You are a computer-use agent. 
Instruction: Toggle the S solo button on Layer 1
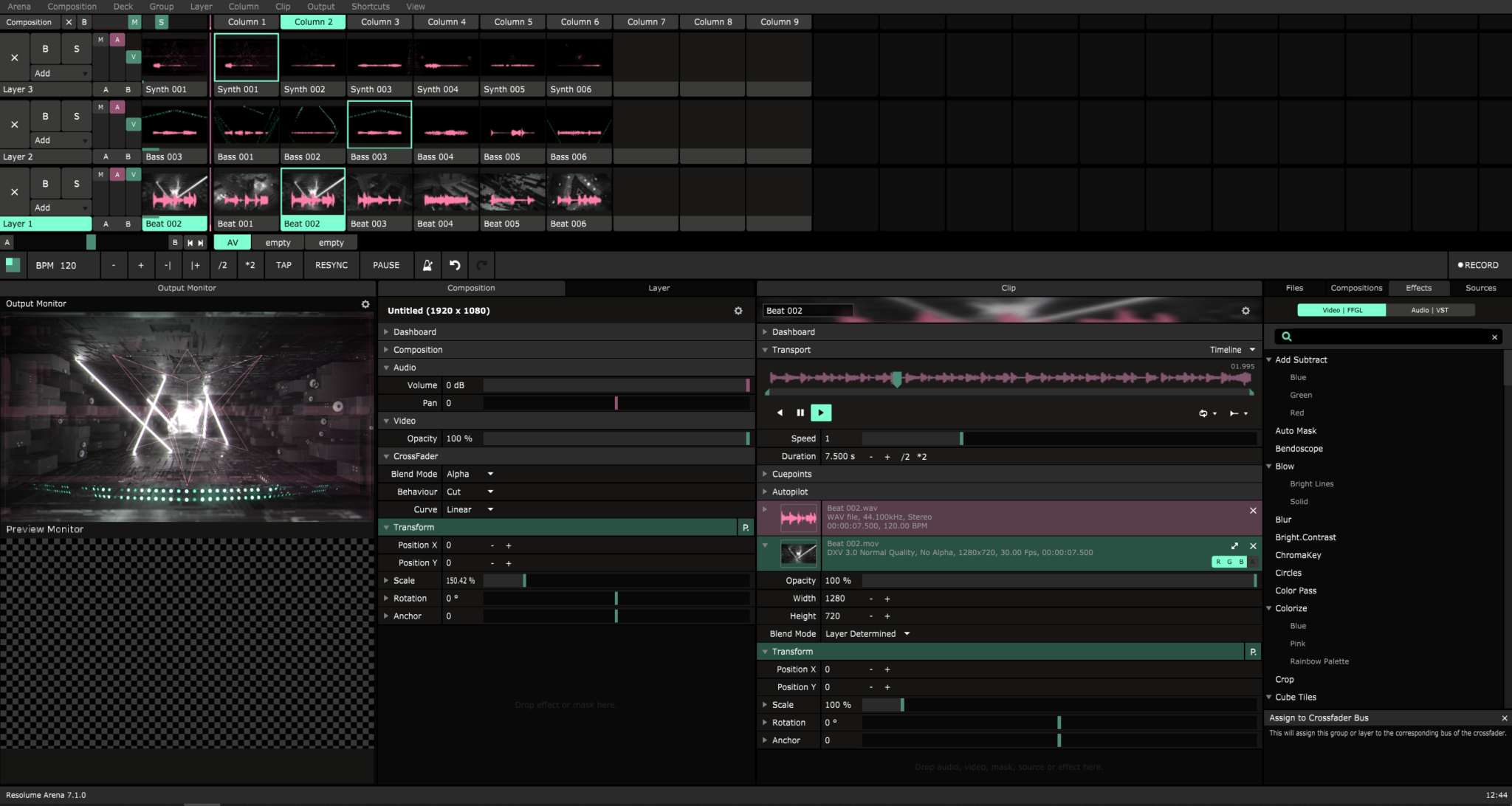[x=75, y=183]
